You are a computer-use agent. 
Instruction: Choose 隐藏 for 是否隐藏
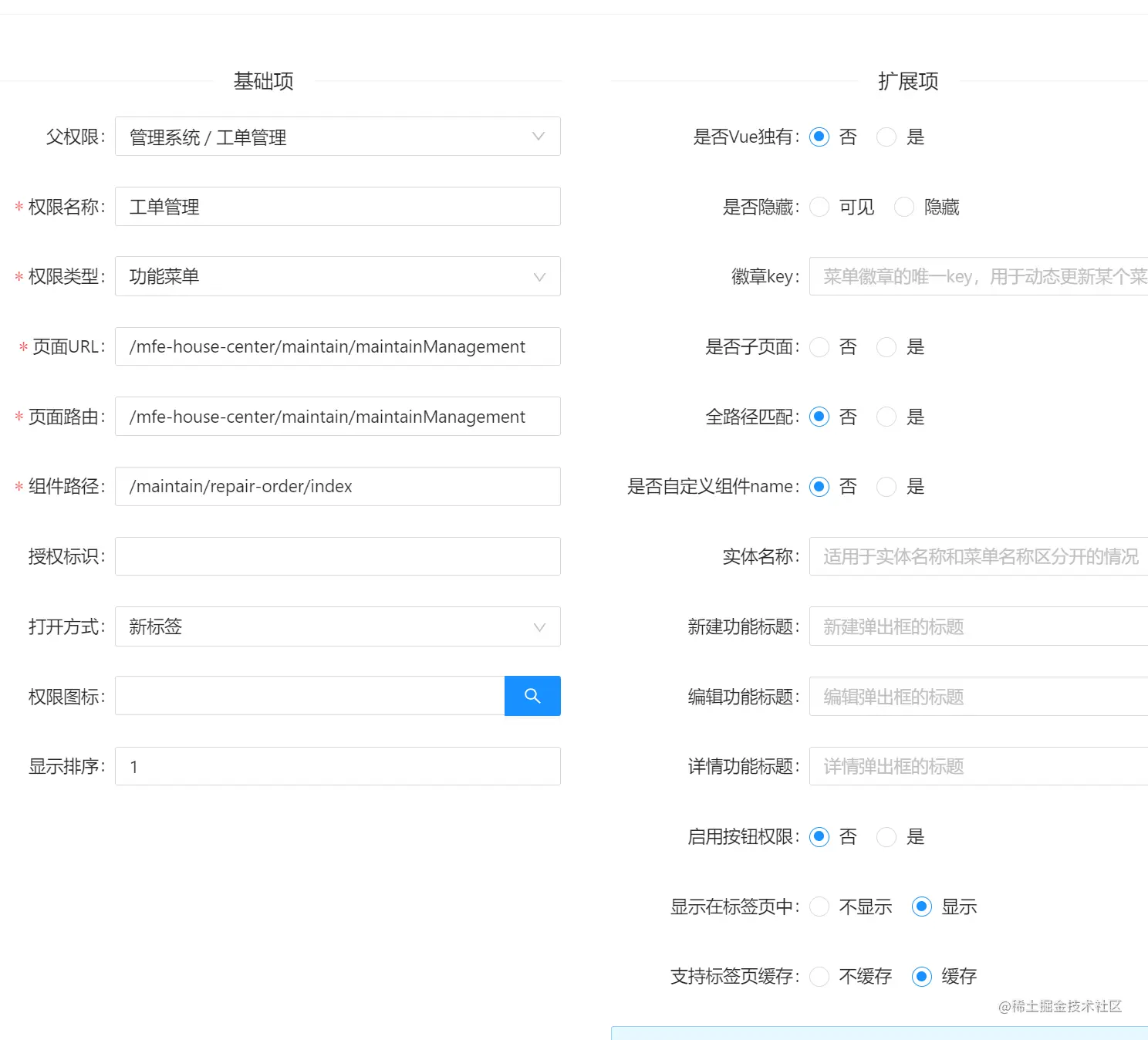904,207
